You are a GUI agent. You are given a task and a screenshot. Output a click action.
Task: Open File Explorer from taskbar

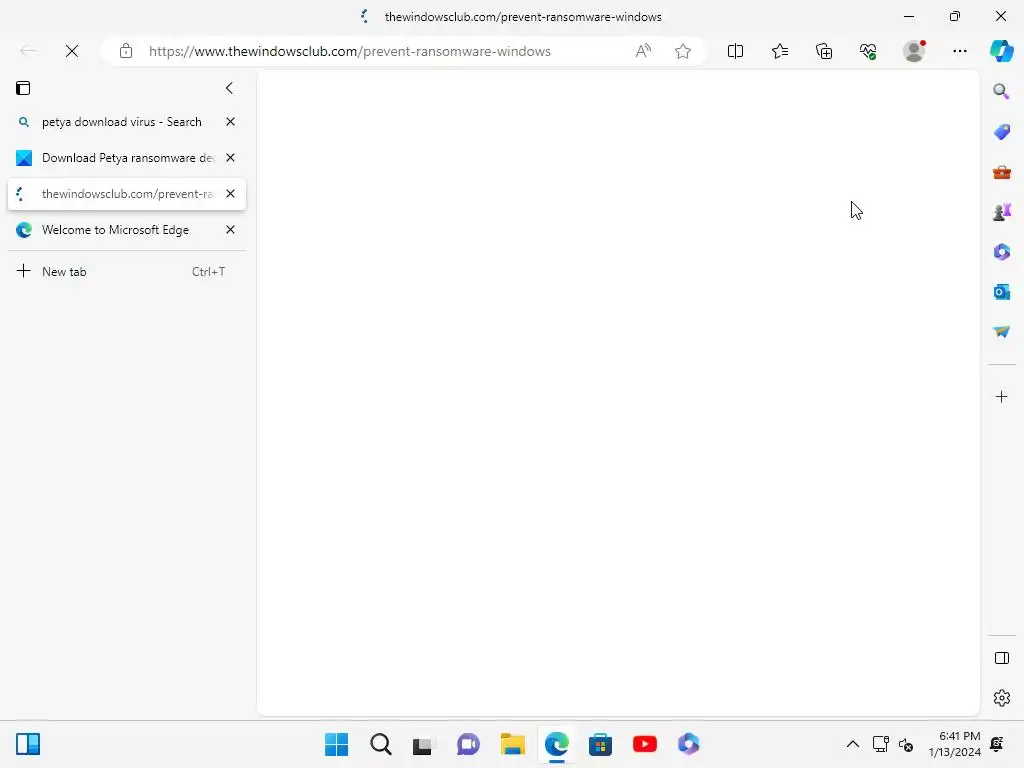coord(513,744)
